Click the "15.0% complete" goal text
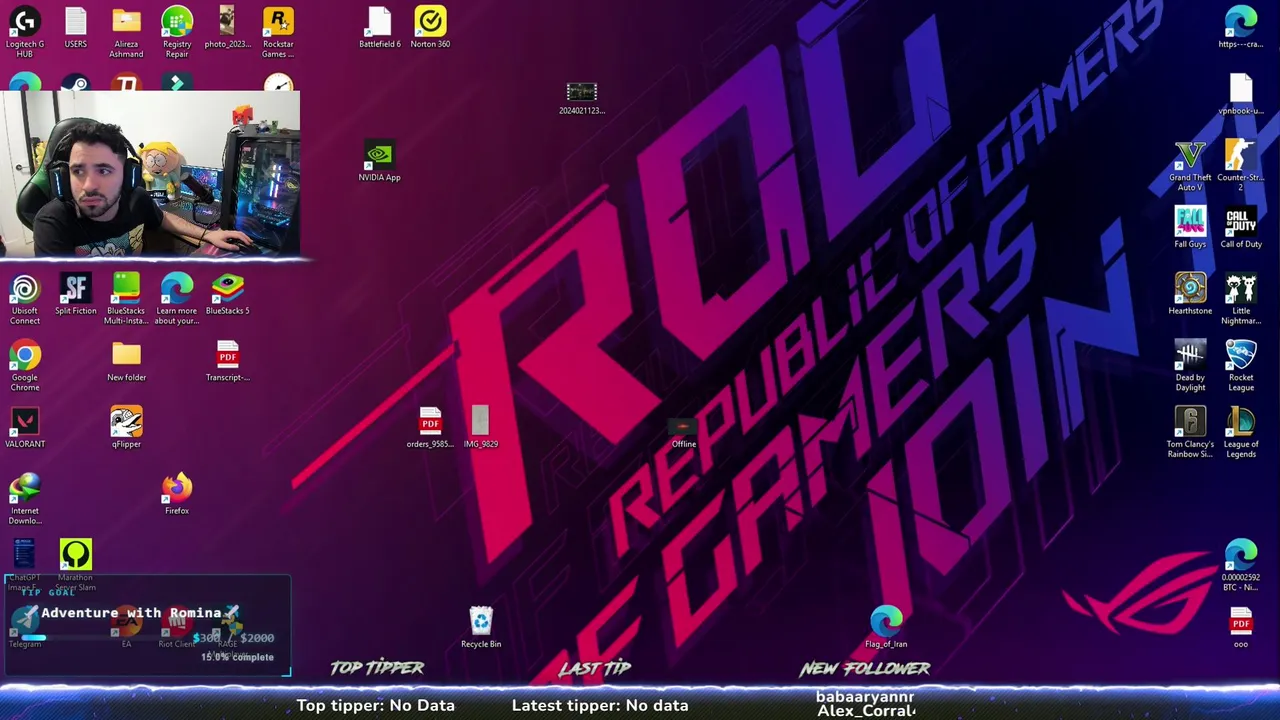This screenshot has height=720, width=1280. (237, 657)
